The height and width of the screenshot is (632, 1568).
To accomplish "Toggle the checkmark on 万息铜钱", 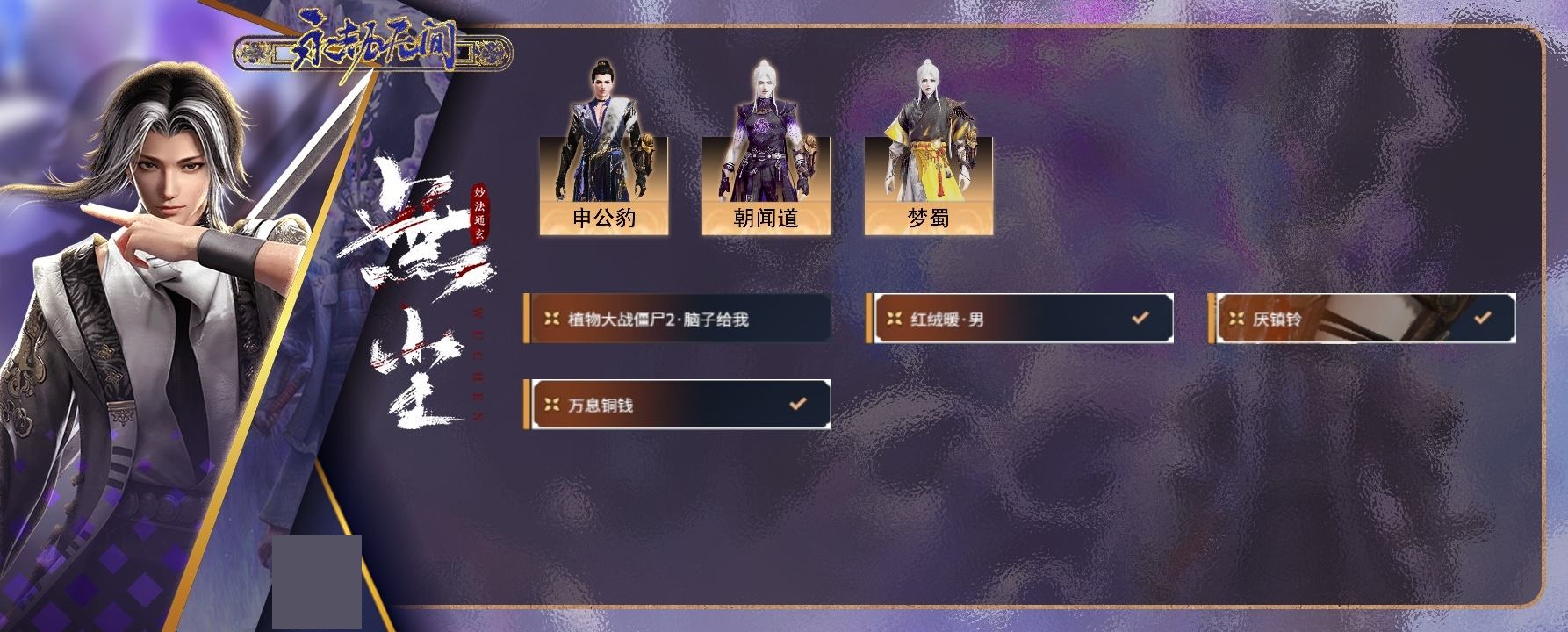I will coord(798,403).
